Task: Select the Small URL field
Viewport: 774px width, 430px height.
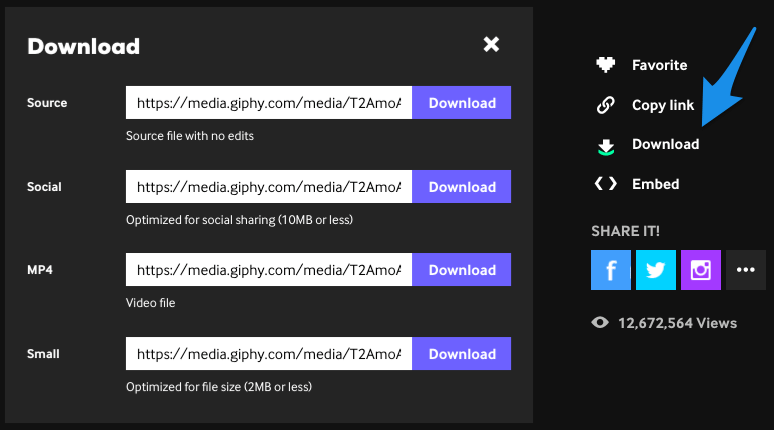Action: point(269,353)
